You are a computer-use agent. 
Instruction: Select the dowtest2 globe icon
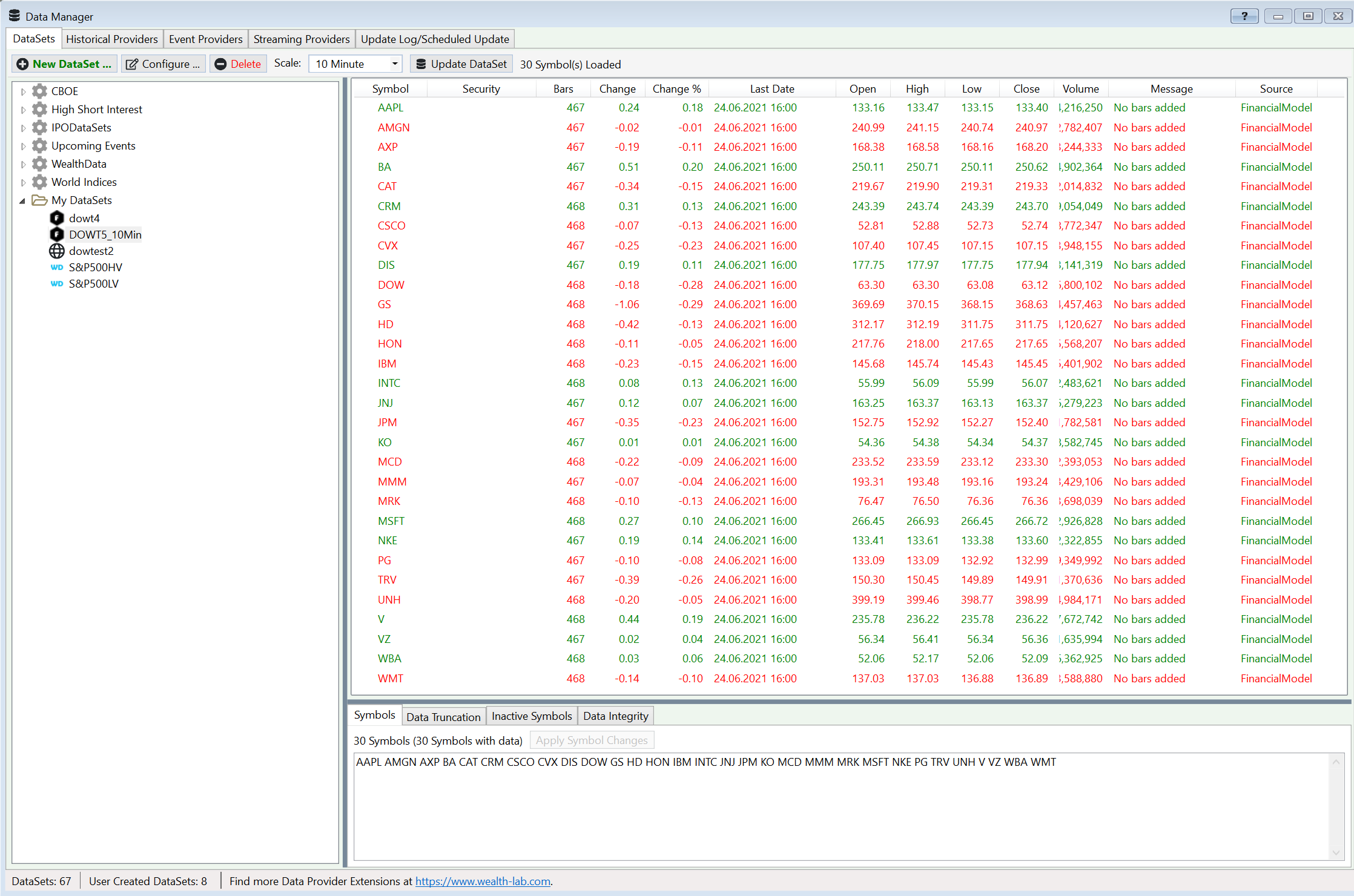57,251
